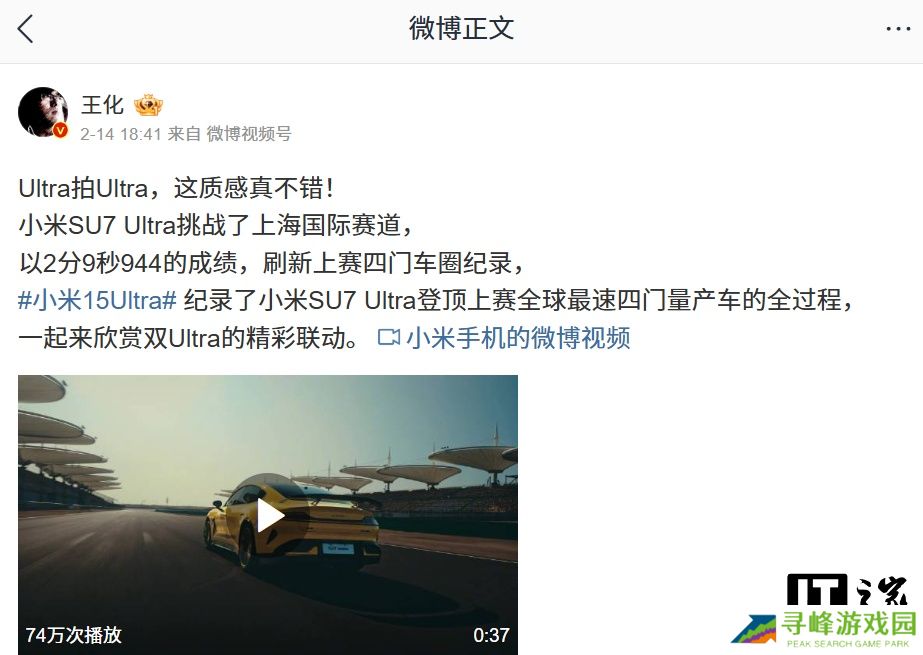
Task: Tap the crown membership badge beside 王化
Action: [148, 105]
